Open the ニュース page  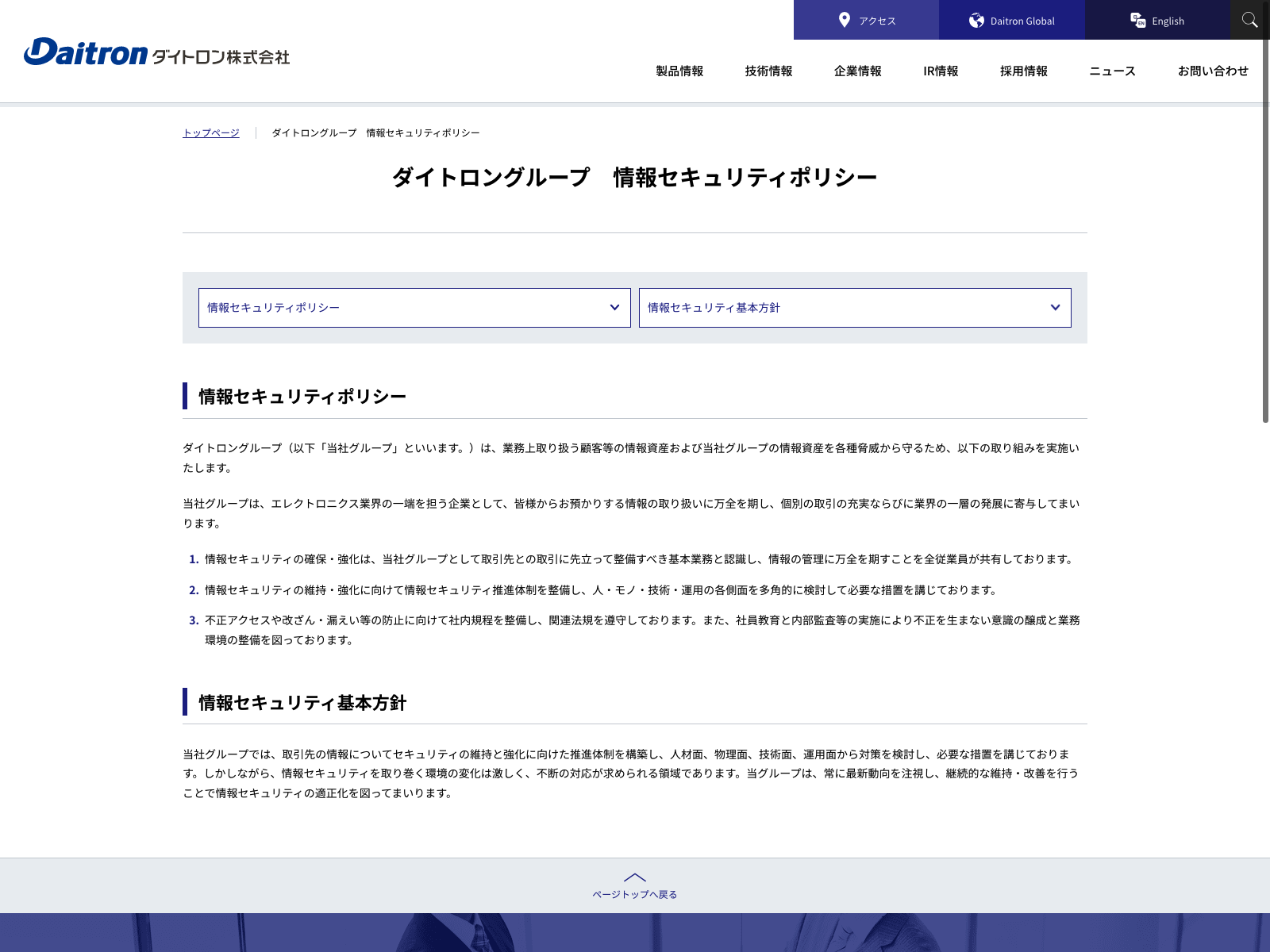[1112, 71]
